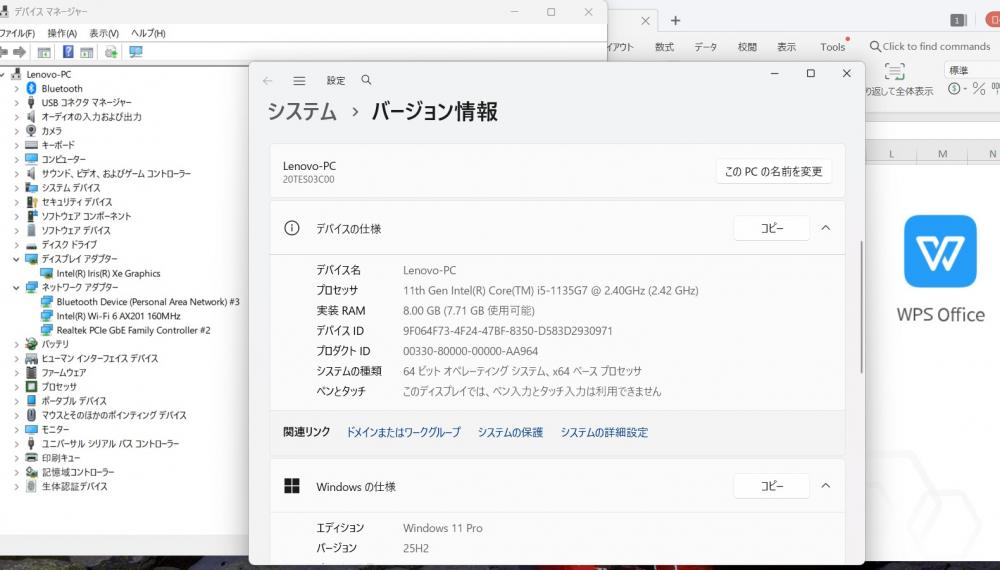The height and width of the screenshot is (570, 1000).
Task: Expand the Bluetooth tree node
Action: point(16,88)
